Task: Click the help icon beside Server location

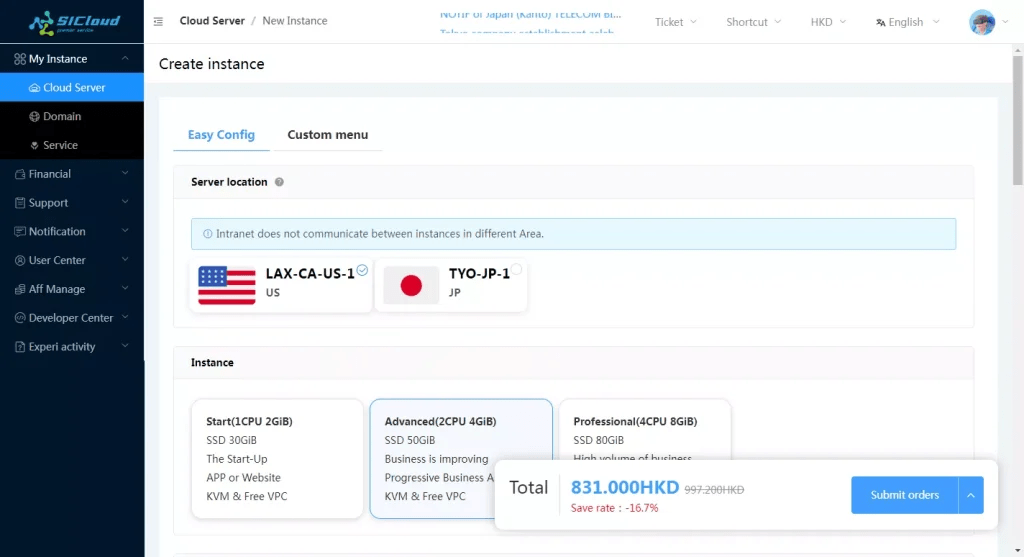Action: click(x=279, y=182)
